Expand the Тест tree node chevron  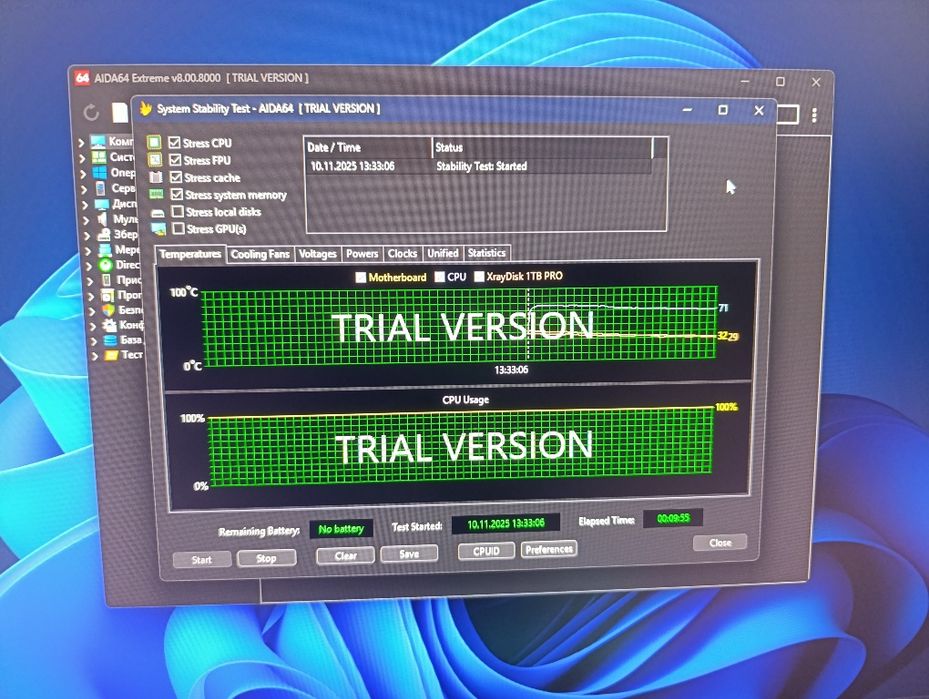pos(95,356)
